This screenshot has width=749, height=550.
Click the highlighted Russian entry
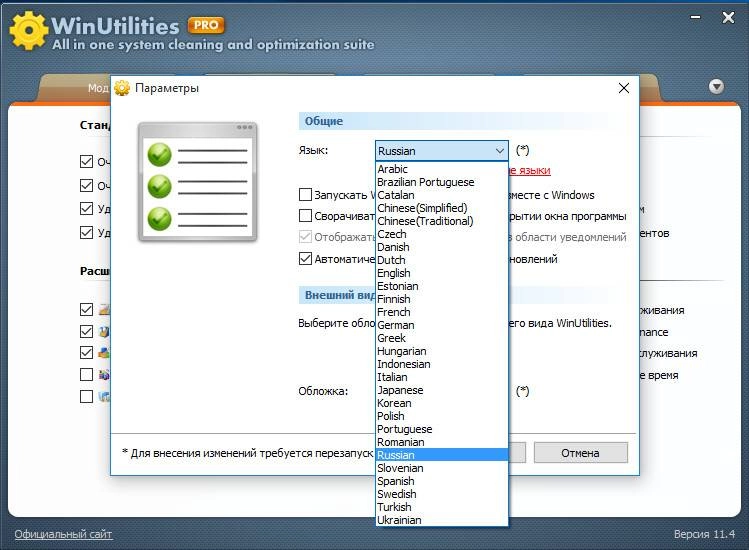coord(441,455)
